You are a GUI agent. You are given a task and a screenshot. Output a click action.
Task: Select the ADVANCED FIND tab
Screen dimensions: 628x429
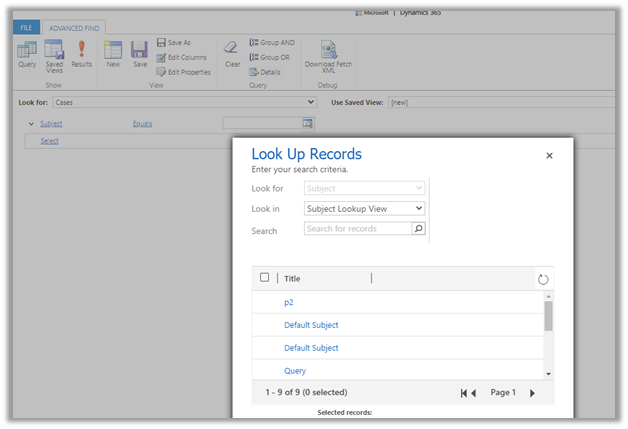point(73,26)
